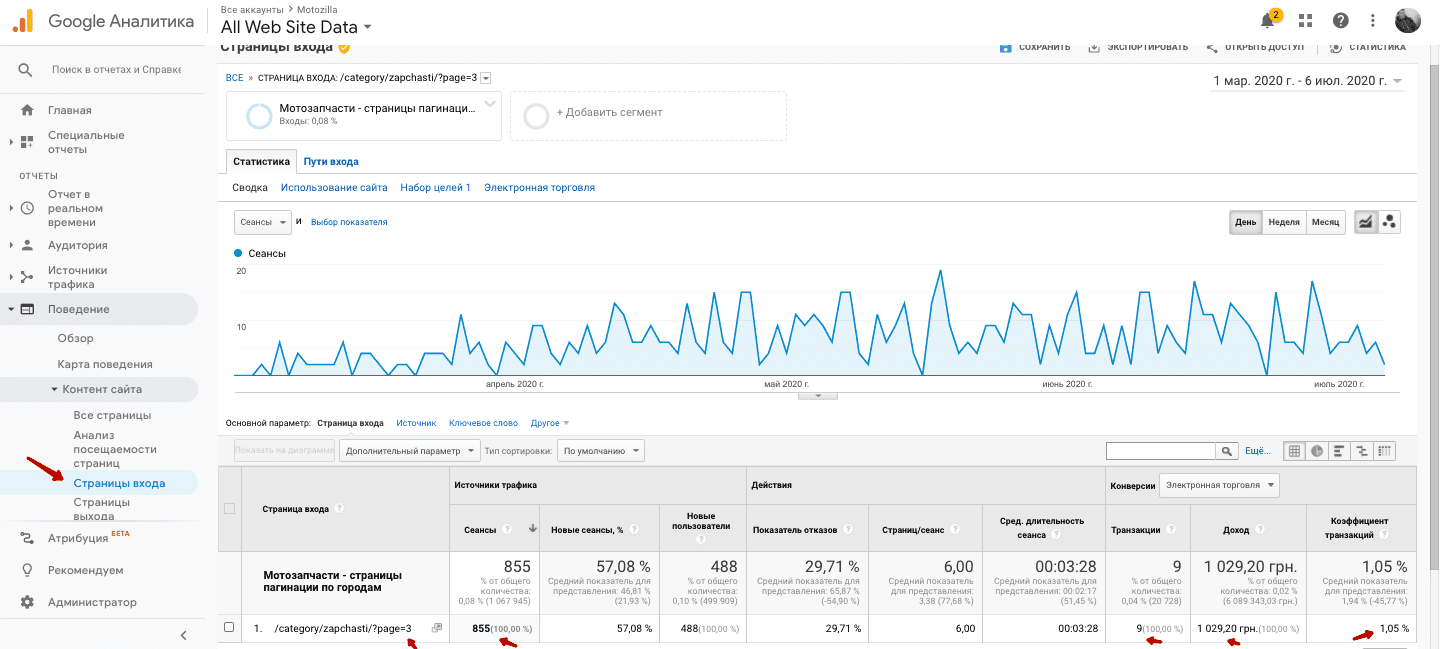Viewport: 1440px width, 649px height.
Task: Select the comparison view icon
Action: pyautogui.click(x=1361, y=451)
